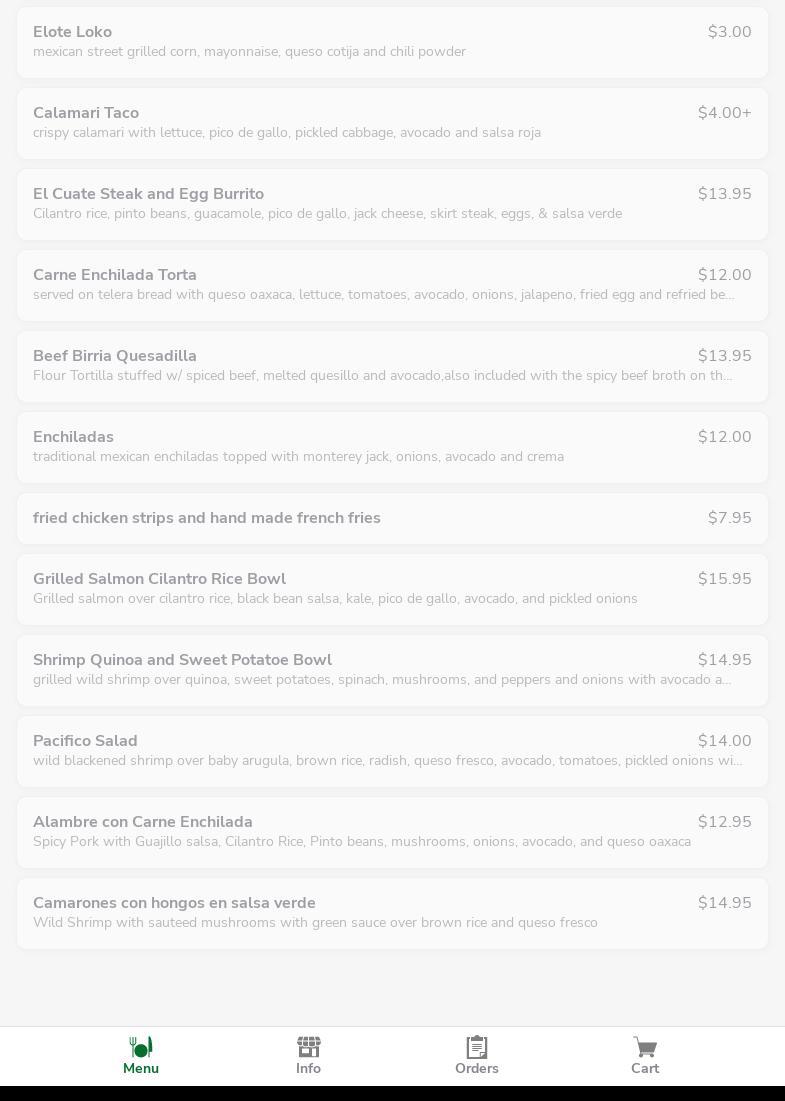Click the $4.00+ price on Calamari Taco

point(724,113)
